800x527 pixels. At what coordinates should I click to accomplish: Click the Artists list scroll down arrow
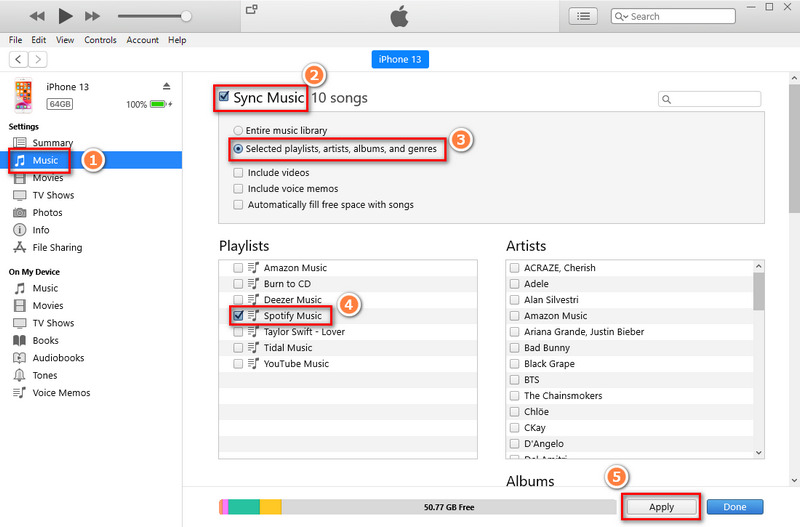759,453
